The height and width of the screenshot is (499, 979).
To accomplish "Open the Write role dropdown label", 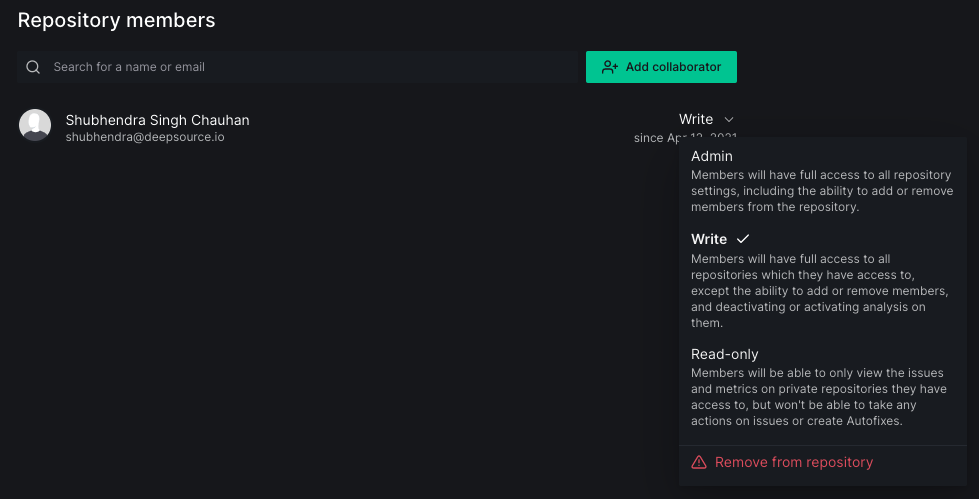I will 696,119.
